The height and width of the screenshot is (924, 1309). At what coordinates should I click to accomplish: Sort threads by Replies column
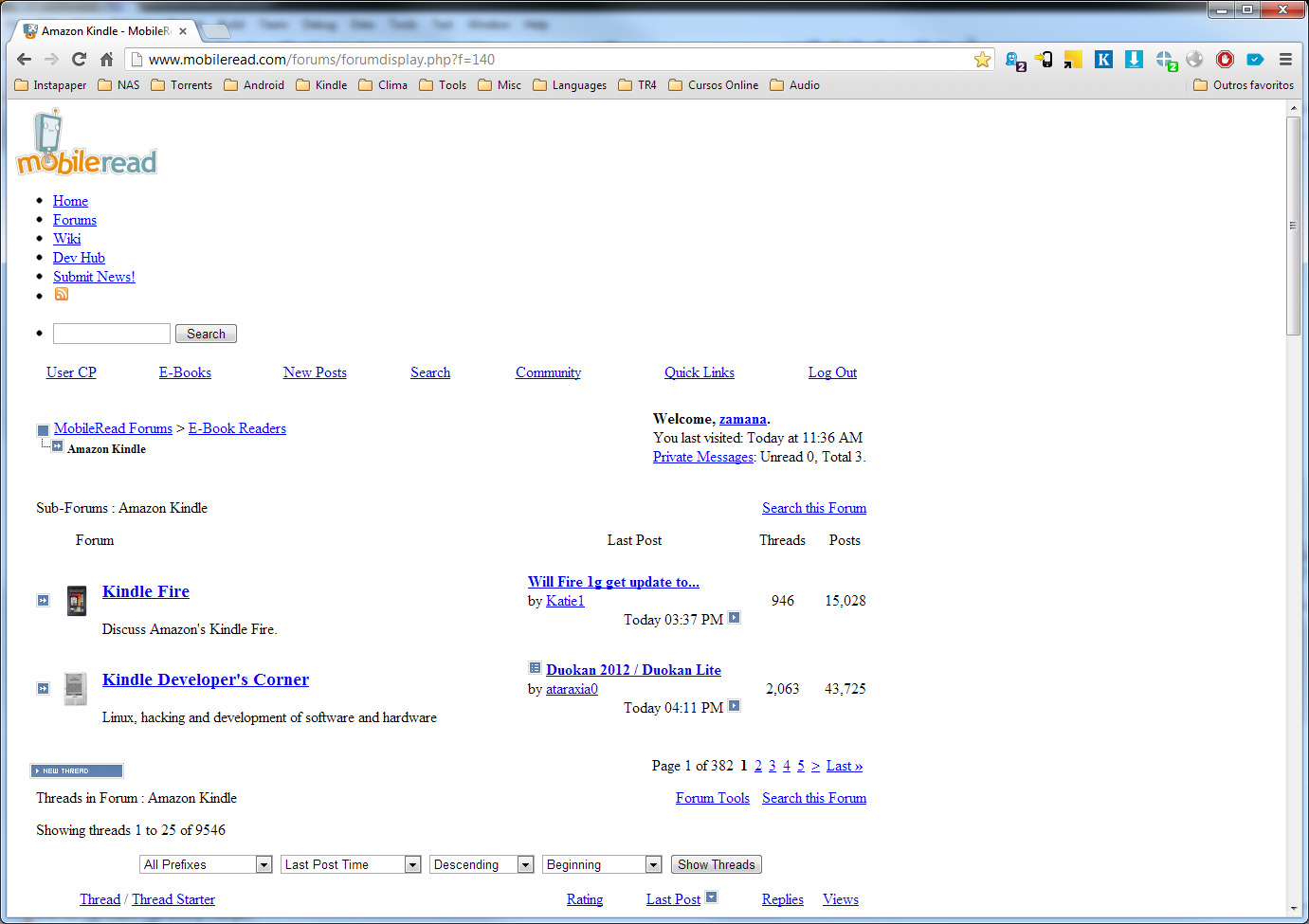tap(783, 899)
